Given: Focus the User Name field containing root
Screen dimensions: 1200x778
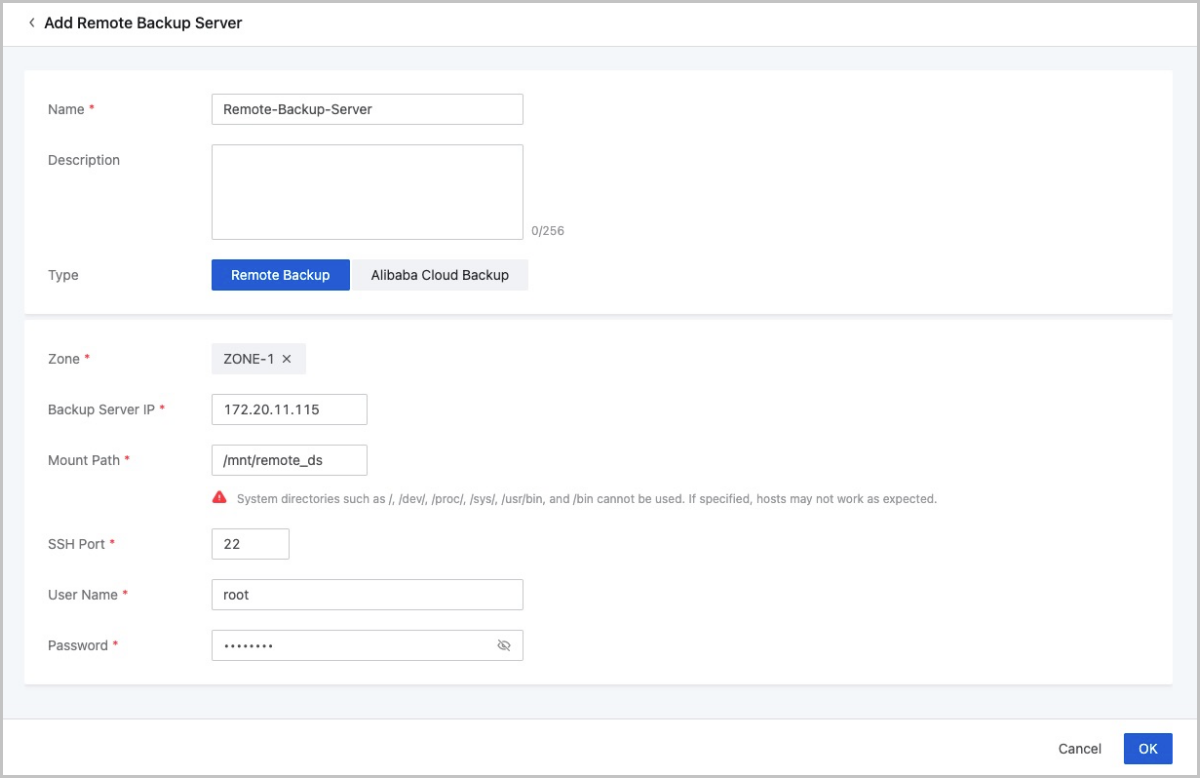Looking at the screenshot, I should pyautogui.click(x=367, y=594).
